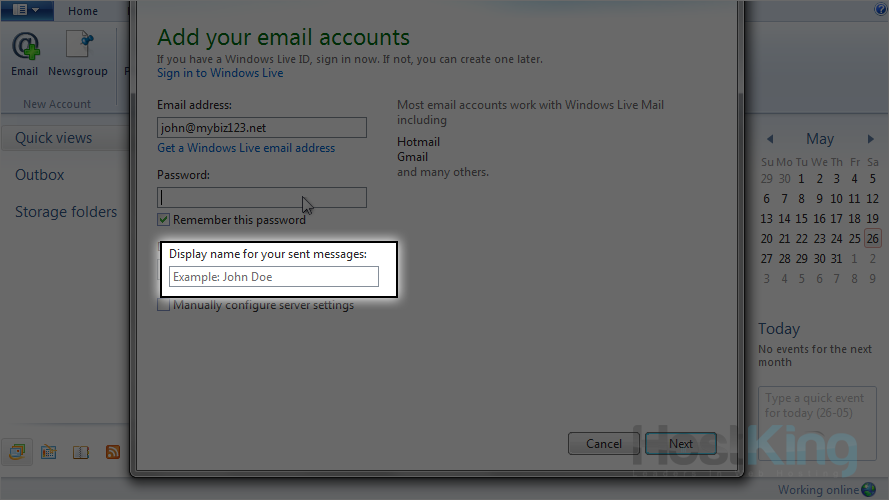The image size is (889, 500).
Task: Click the Working online globe icon
Action: [x=869, y=490]
